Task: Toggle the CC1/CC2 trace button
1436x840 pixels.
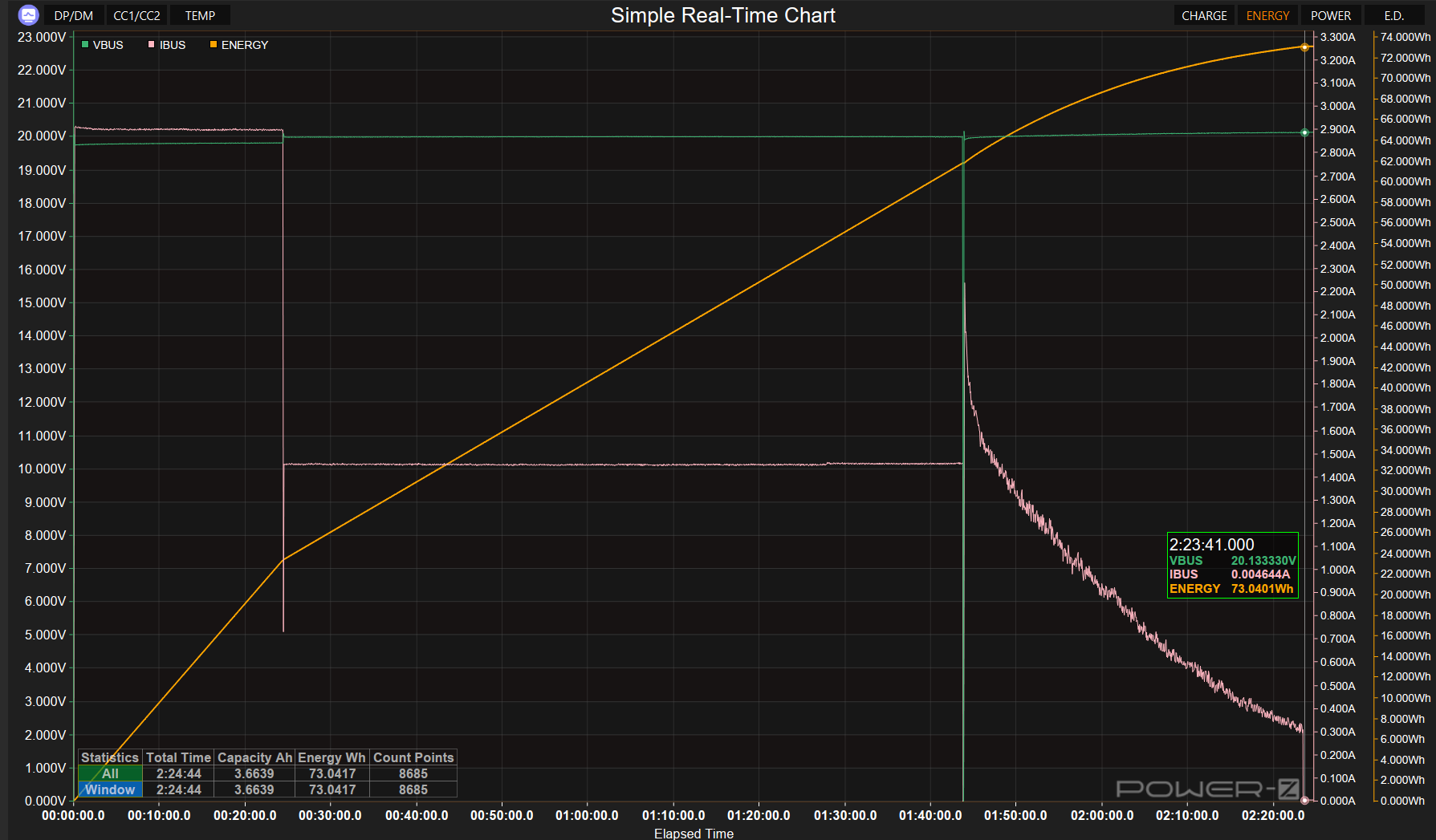Action: tap(136, 15)
